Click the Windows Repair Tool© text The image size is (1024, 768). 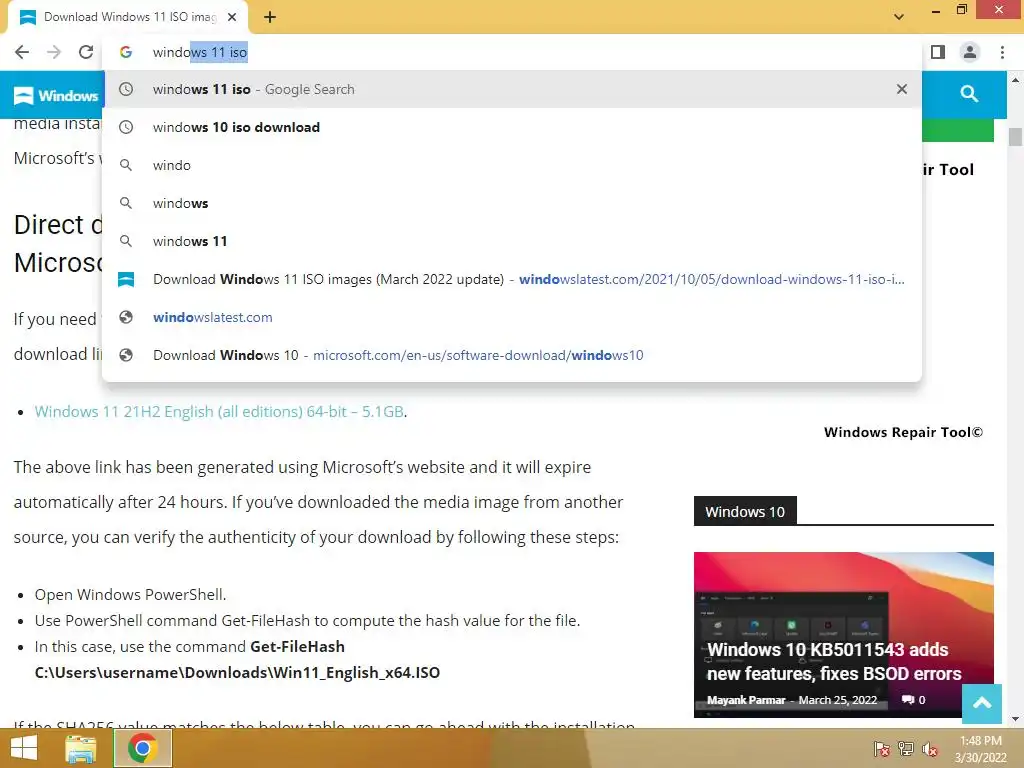[903, 432]
